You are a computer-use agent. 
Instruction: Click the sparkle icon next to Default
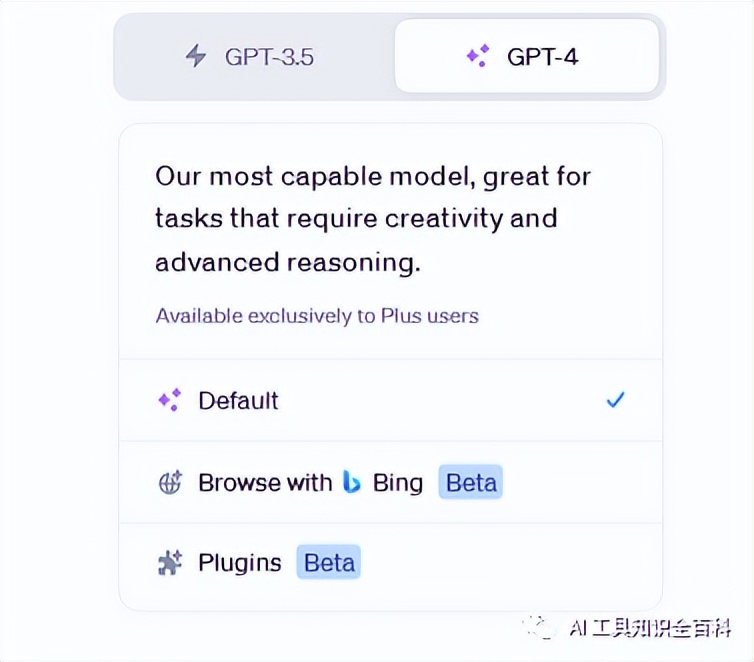click(x=170, y=400)
